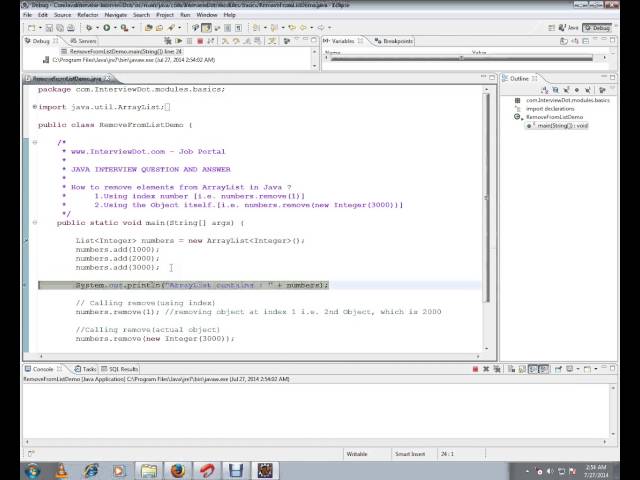Switch to the Servers tab

click(x=83, y=41)
